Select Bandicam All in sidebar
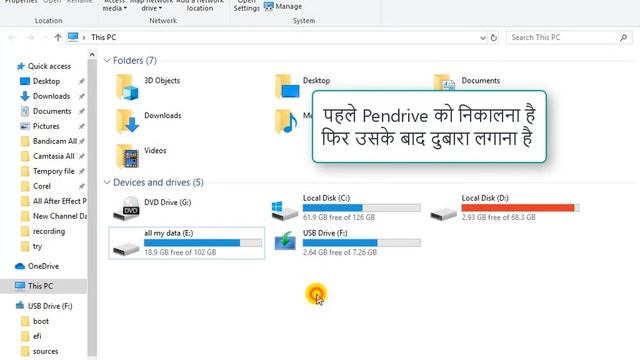Image resolution: width=640 pixels, height=360 pixels. pyautogui.click(x=55, y=141)
